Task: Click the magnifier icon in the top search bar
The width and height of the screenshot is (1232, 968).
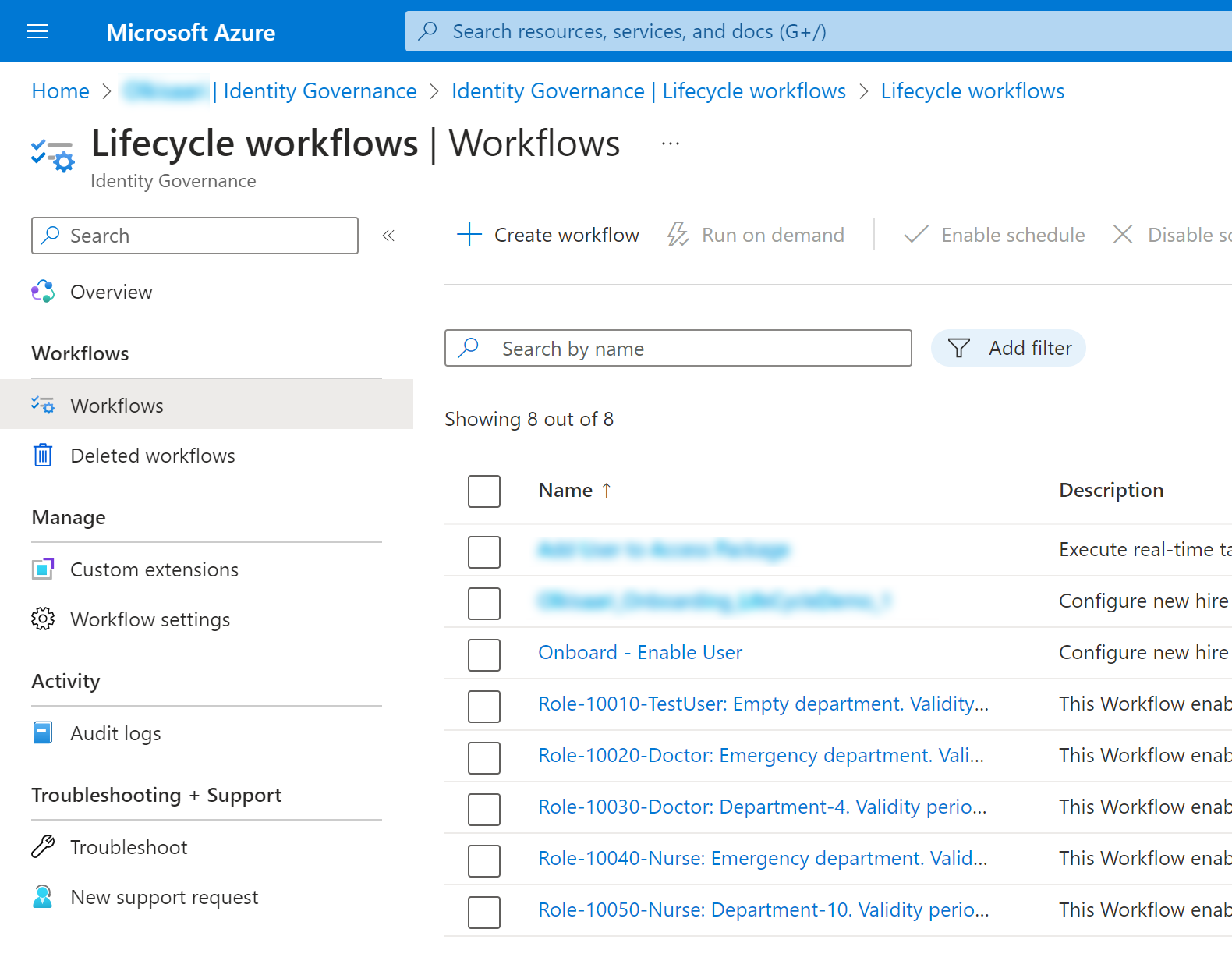Action: pos(428,31)
